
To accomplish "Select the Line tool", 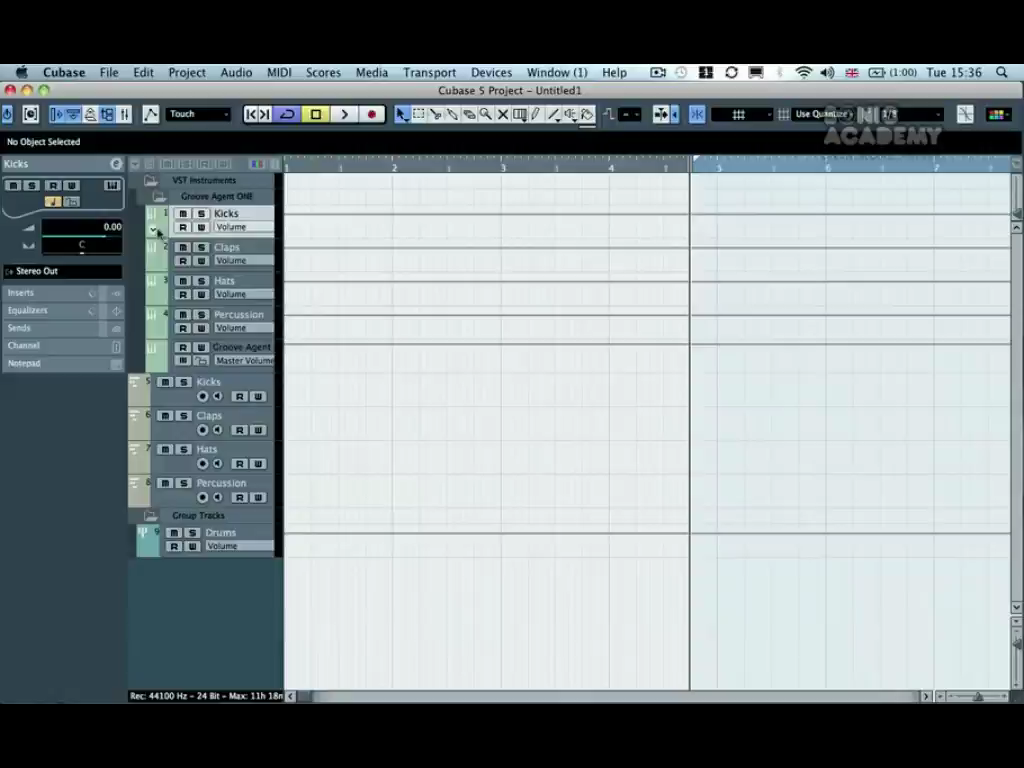I will (x=554, y=114).
